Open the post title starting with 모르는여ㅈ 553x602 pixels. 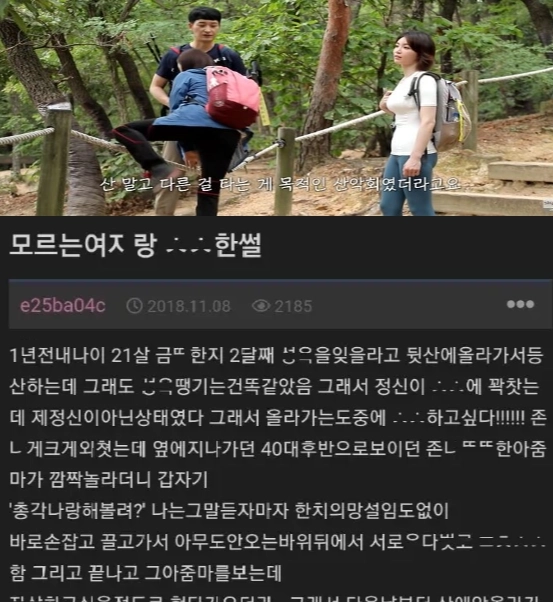click(135, 245)
